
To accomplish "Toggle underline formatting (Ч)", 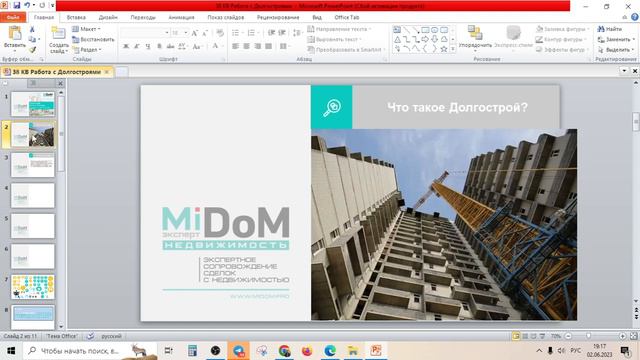I will click(148, 46).
